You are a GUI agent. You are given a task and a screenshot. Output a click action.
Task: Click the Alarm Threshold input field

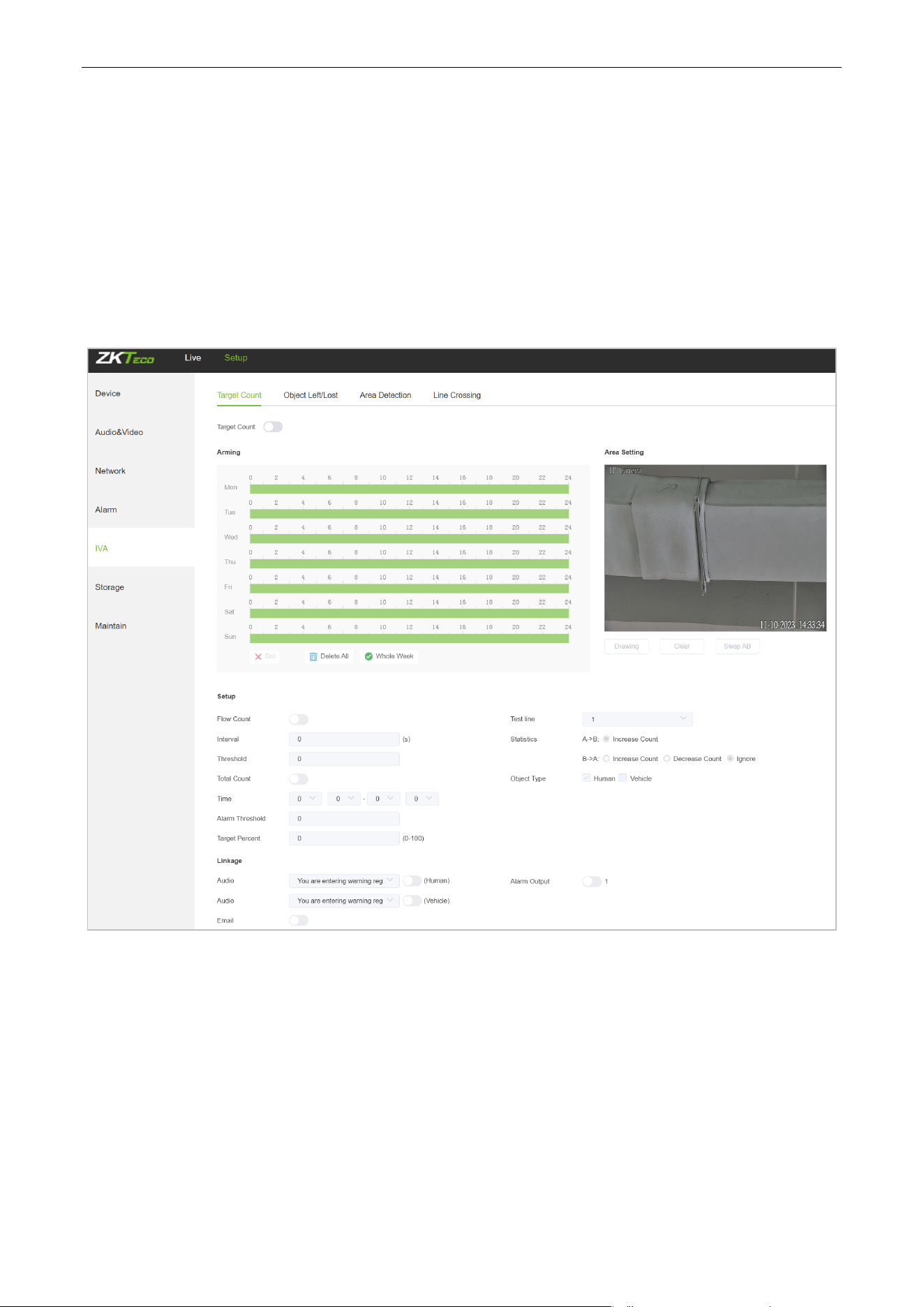coord(344,819)
